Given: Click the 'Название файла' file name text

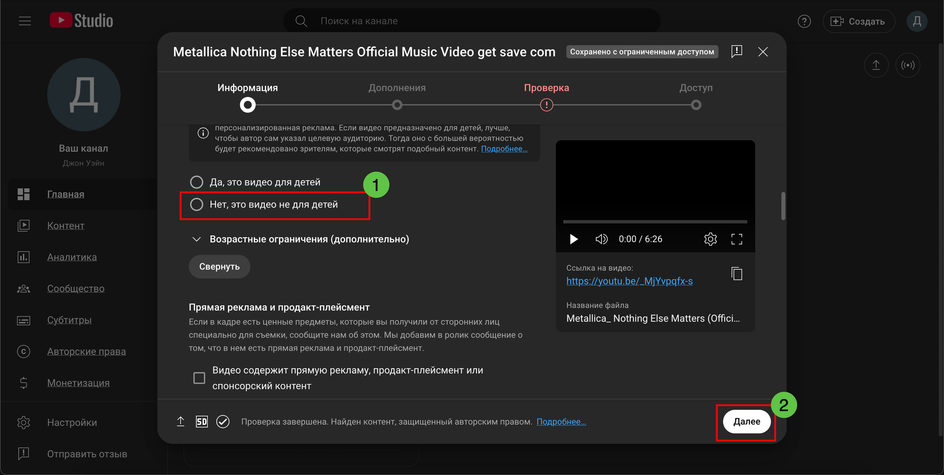Looking at the screenshot, I should click(653, 318).
